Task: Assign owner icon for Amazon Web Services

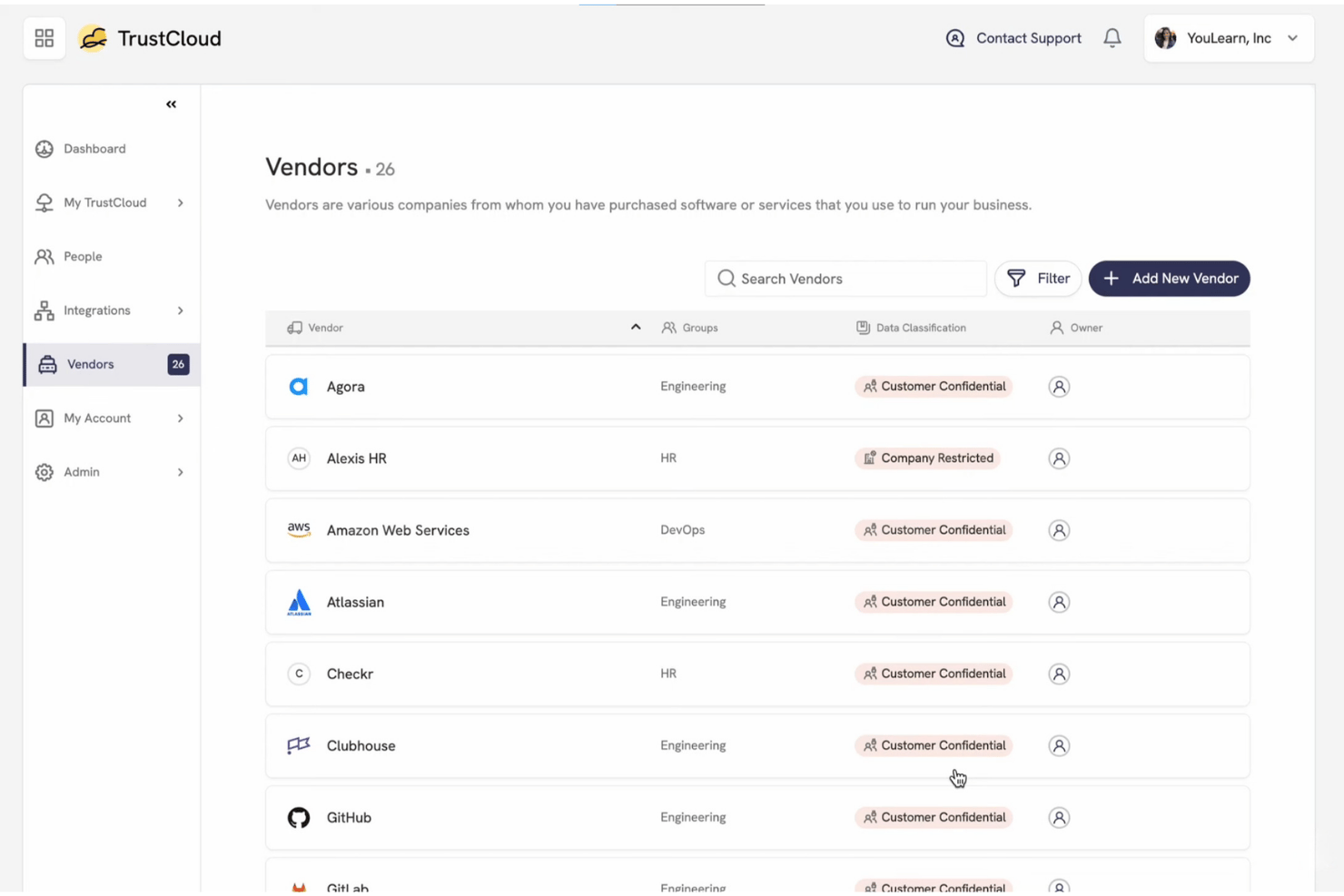Action: pyautogui.click(x=1059, y=530)
